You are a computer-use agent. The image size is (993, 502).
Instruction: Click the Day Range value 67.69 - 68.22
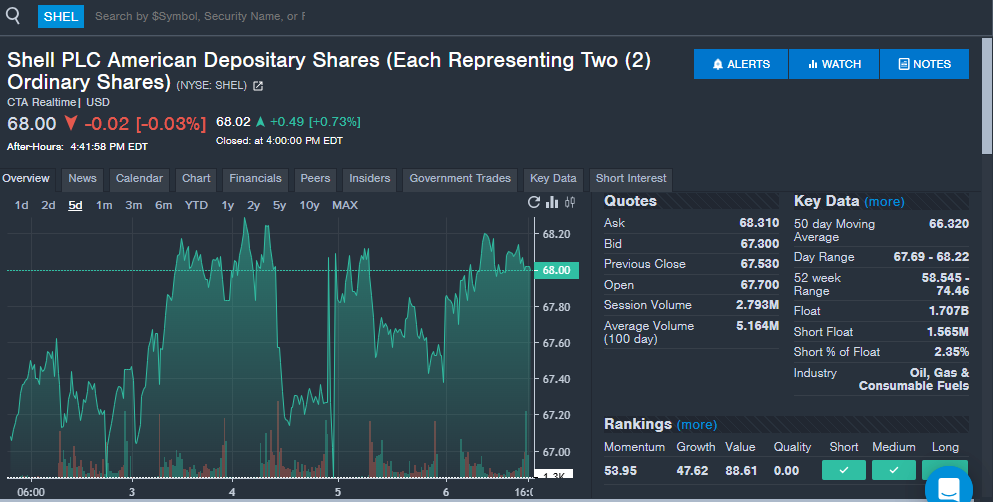931,257
